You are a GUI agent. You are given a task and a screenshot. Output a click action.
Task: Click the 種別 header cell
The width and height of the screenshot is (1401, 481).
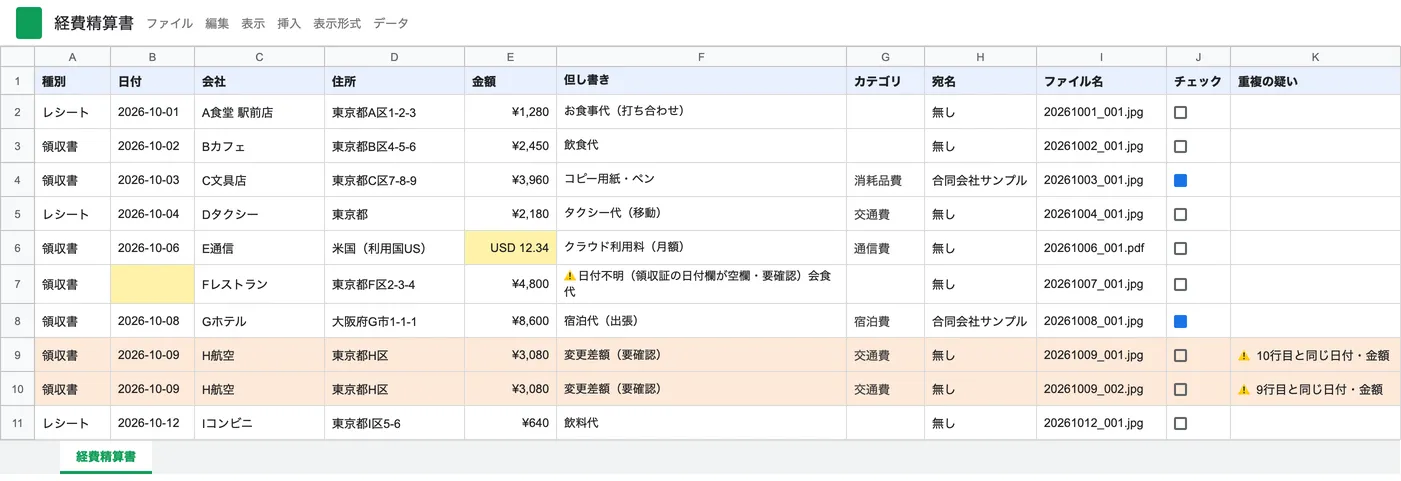pos(72,81)
